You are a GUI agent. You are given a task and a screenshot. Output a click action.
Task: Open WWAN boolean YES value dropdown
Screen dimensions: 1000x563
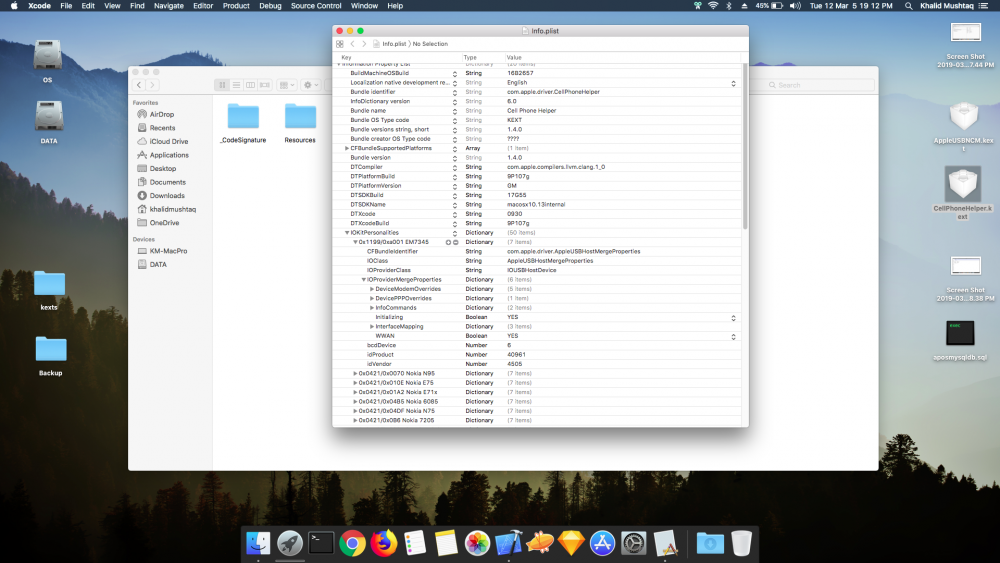733,337
